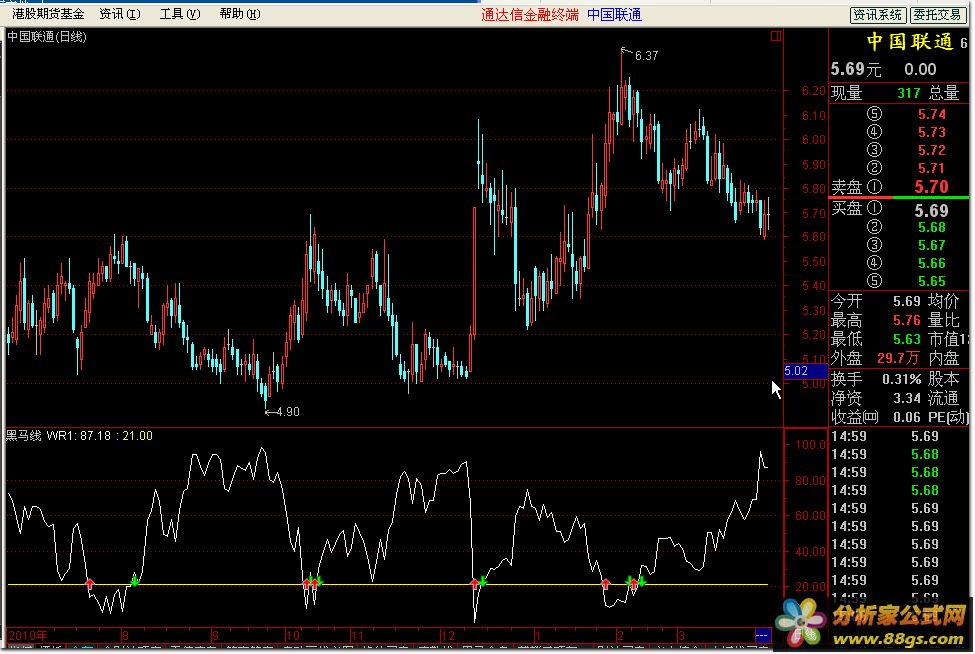
Task: Click the red arrow signal before month 8
Action: [x=90, y=583]
